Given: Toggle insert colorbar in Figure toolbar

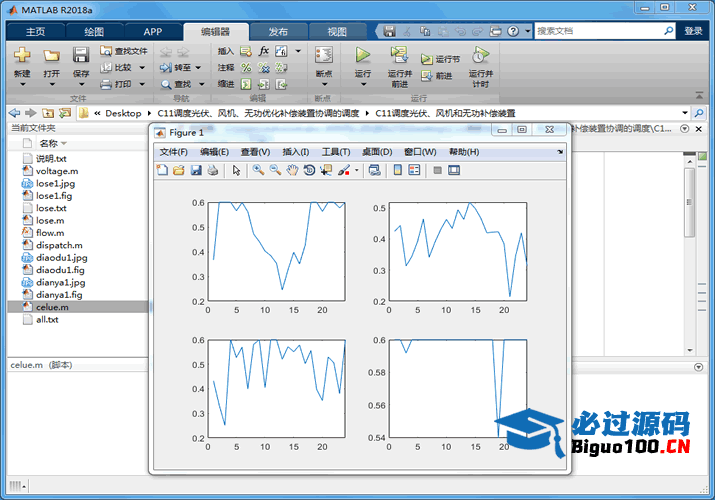Looking at the screenshot, I should pos(398,171).
